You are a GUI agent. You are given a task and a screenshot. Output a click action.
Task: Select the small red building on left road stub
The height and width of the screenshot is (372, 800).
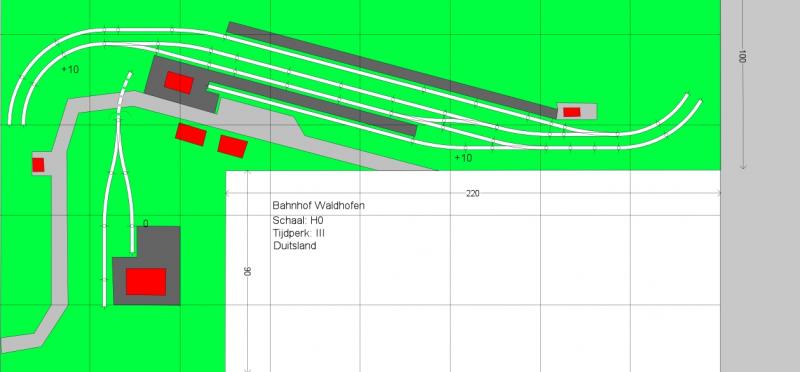(38, 165)
